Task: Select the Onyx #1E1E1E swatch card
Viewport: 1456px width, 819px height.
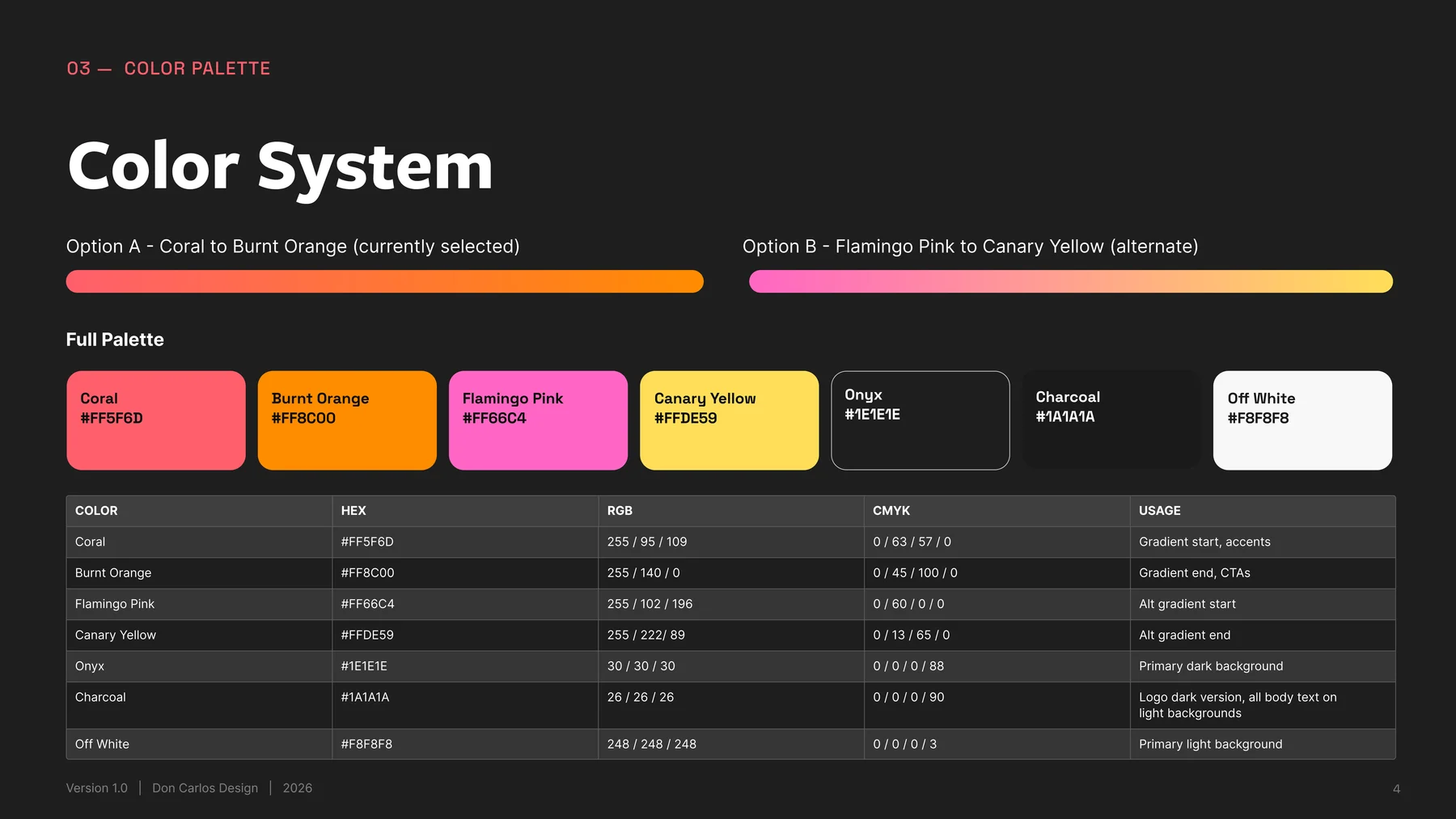Action: [x=921, y=420]
